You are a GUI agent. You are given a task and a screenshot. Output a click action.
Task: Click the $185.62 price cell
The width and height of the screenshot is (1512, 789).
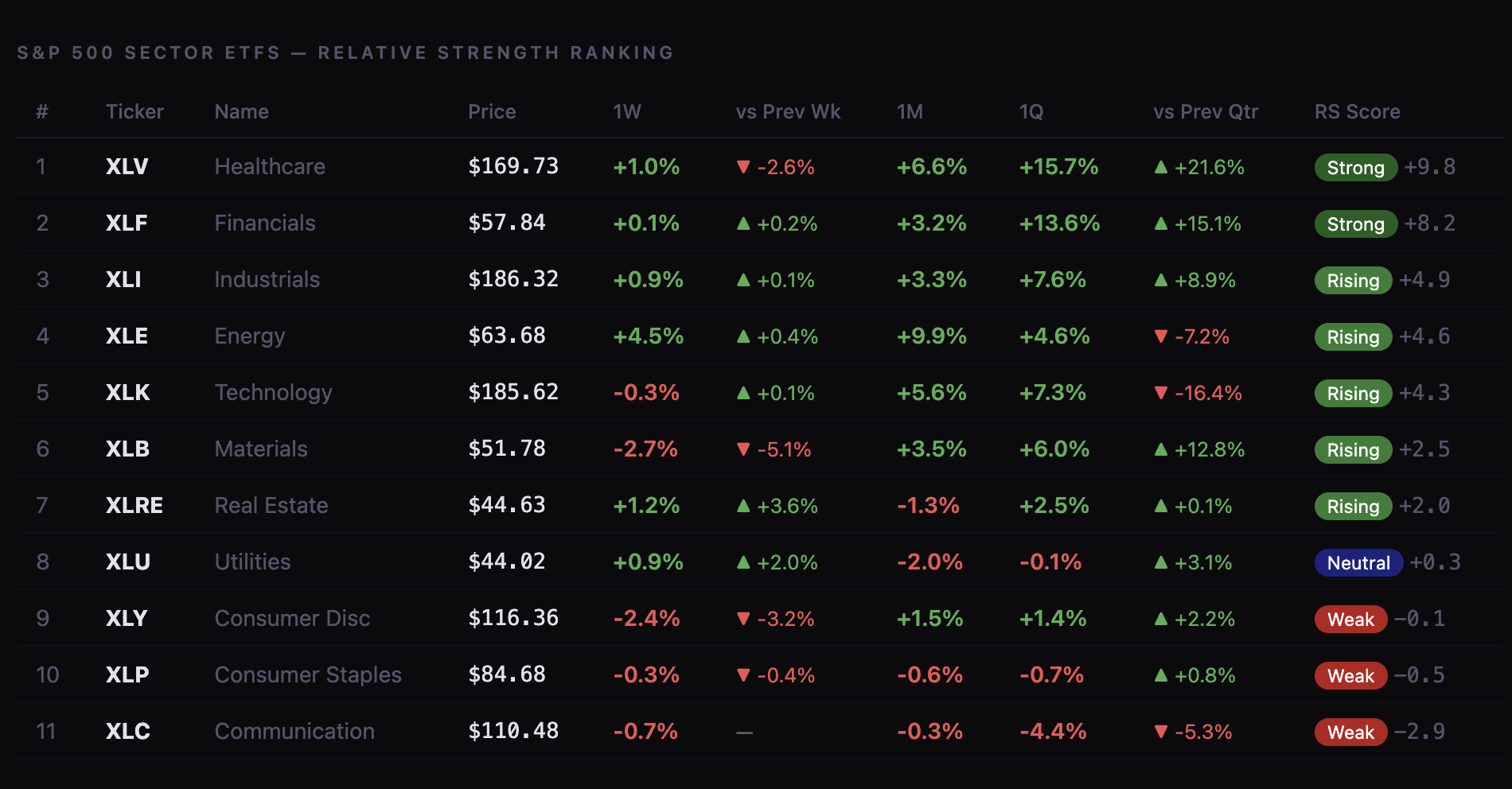click(513, 392)
